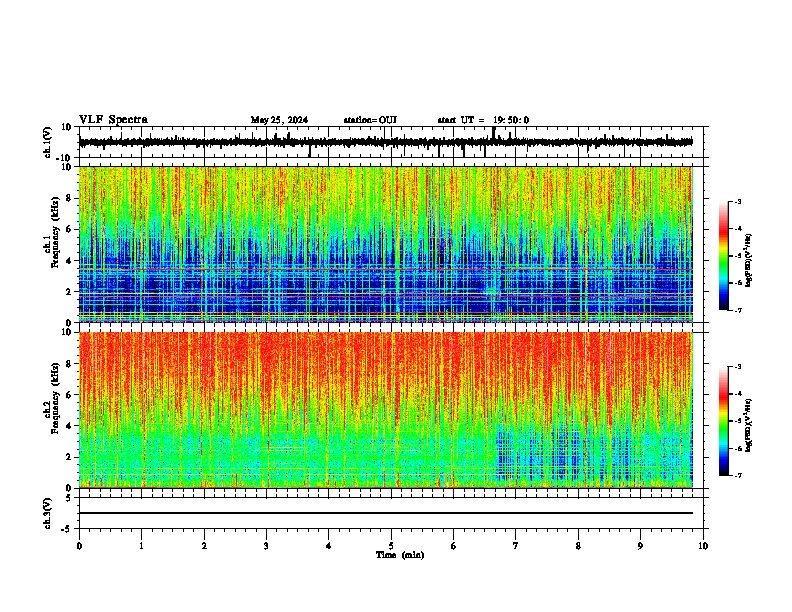Click the log(PSD) label beside ch.1 color bar
The height and width of the screenshot is (612, 792).
click(x=749, y=260)
